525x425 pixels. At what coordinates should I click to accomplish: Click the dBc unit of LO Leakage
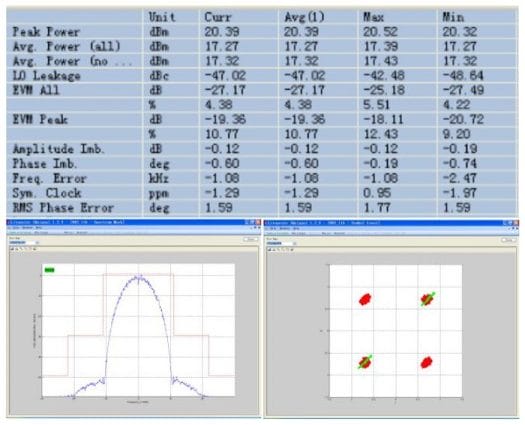(159, 76)
